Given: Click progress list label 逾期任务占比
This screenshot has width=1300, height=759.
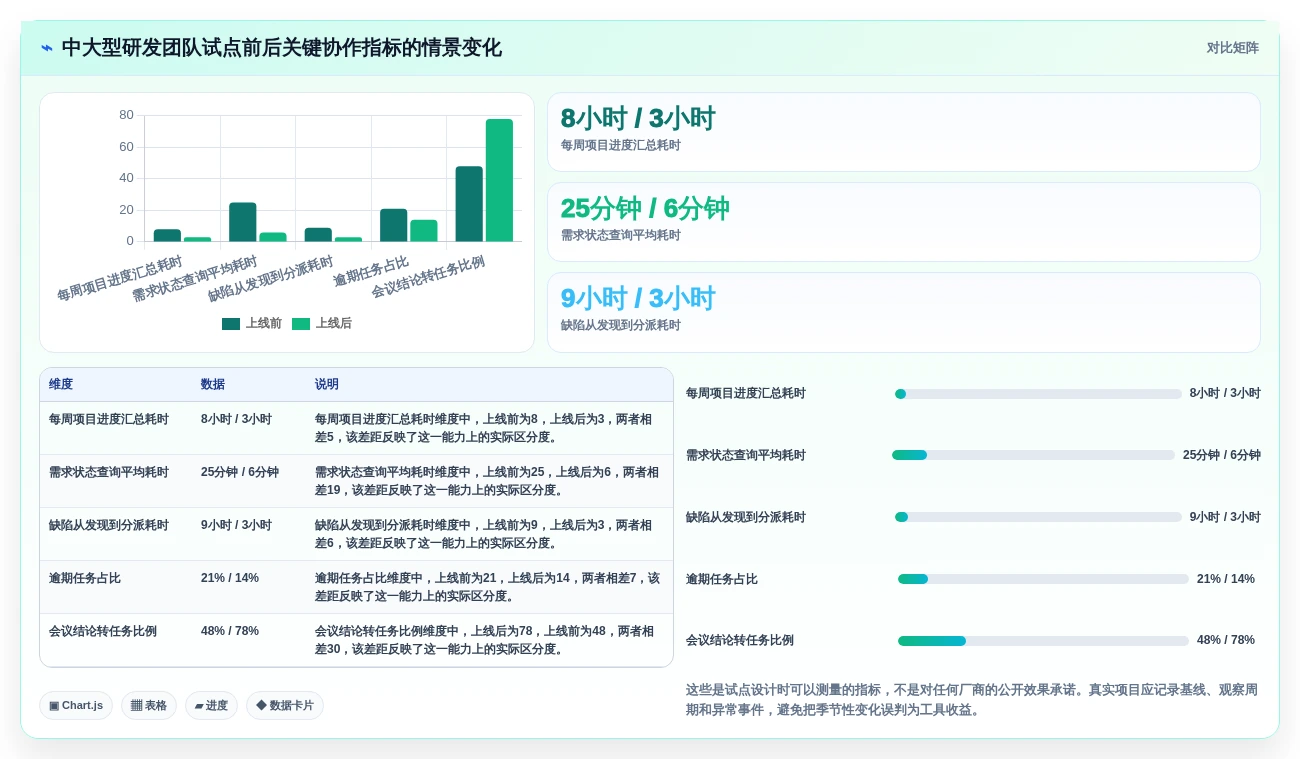Looking at the screenshot, I should click(722, 579).
